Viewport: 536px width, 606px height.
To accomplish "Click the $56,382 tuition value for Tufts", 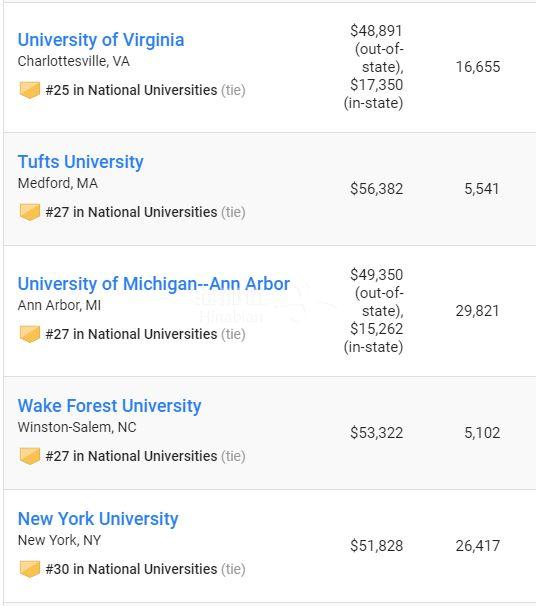I will (x=376, y=189).
